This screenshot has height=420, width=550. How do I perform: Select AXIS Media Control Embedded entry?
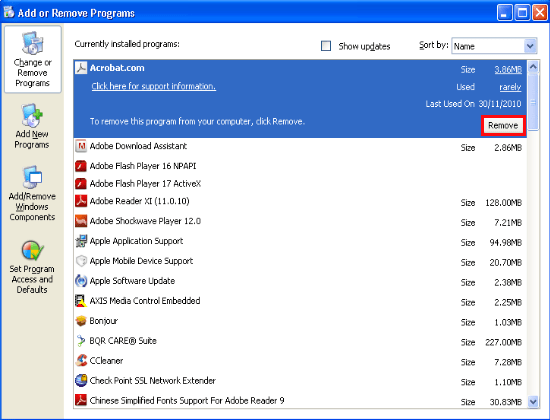point(145,301)
